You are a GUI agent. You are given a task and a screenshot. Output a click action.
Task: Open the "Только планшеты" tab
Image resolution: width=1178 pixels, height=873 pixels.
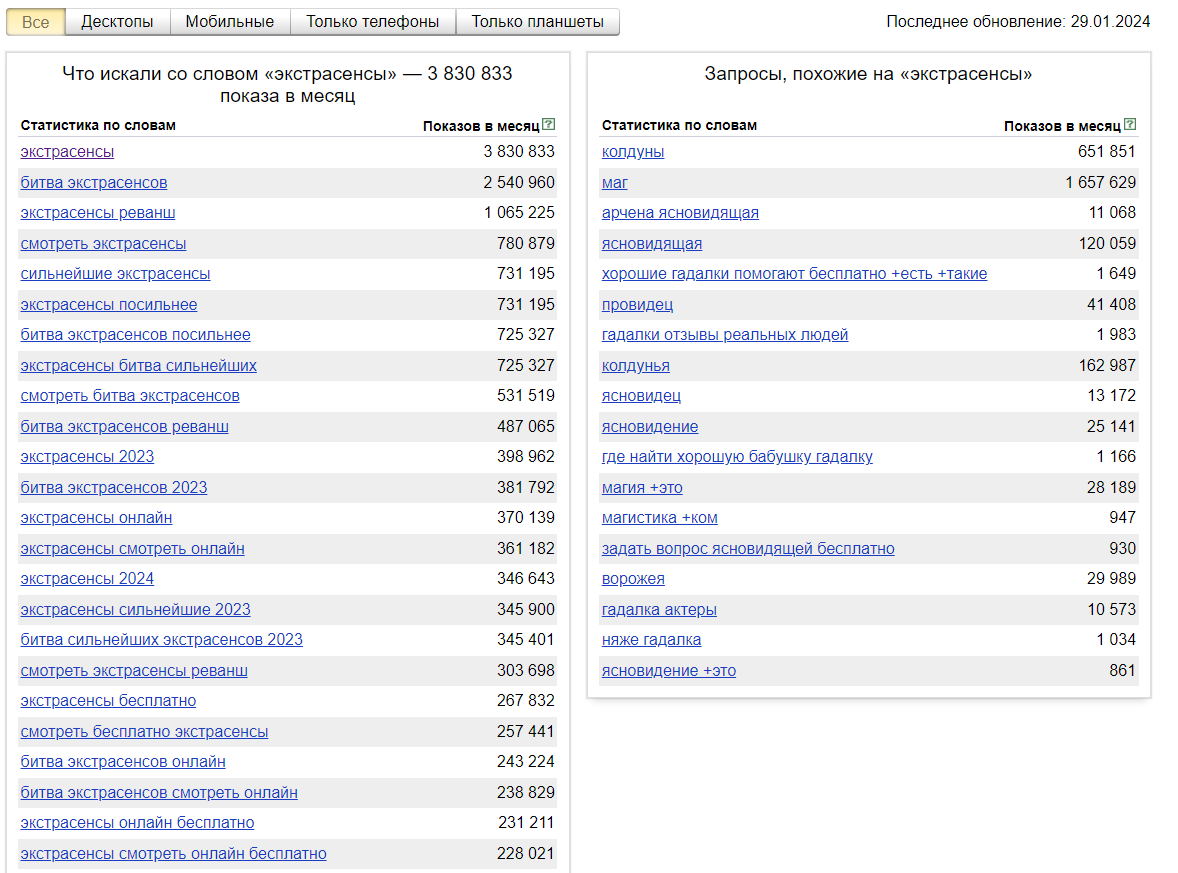538,22
